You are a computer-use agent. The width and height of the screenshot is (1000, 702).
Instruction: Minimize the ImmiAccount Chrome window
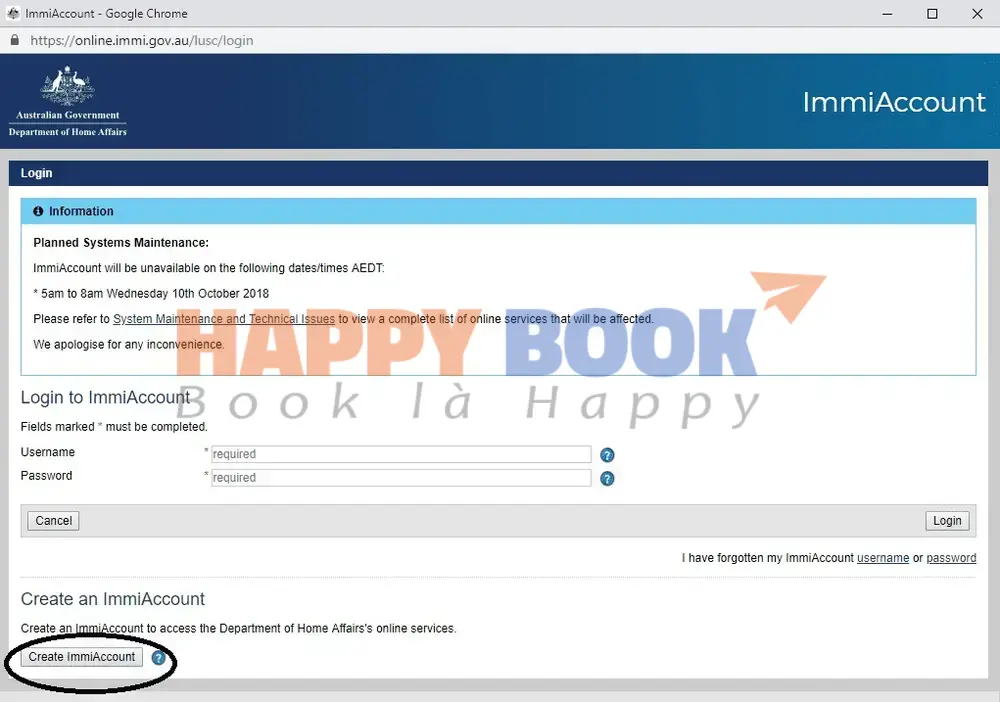coord(886,14)
